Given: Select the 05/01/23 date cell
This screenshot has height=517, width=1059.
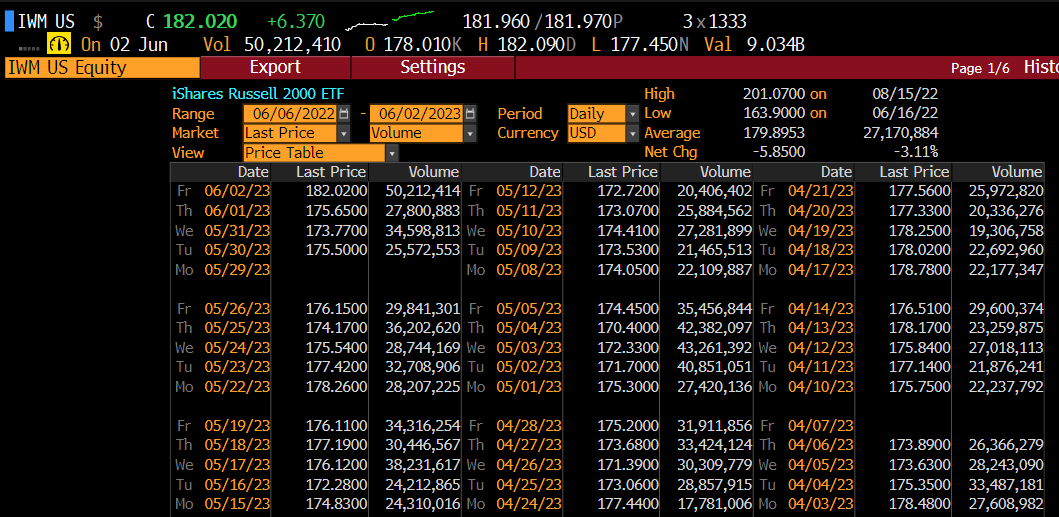Looking at the screenshot, I should [x=528, y=387].
